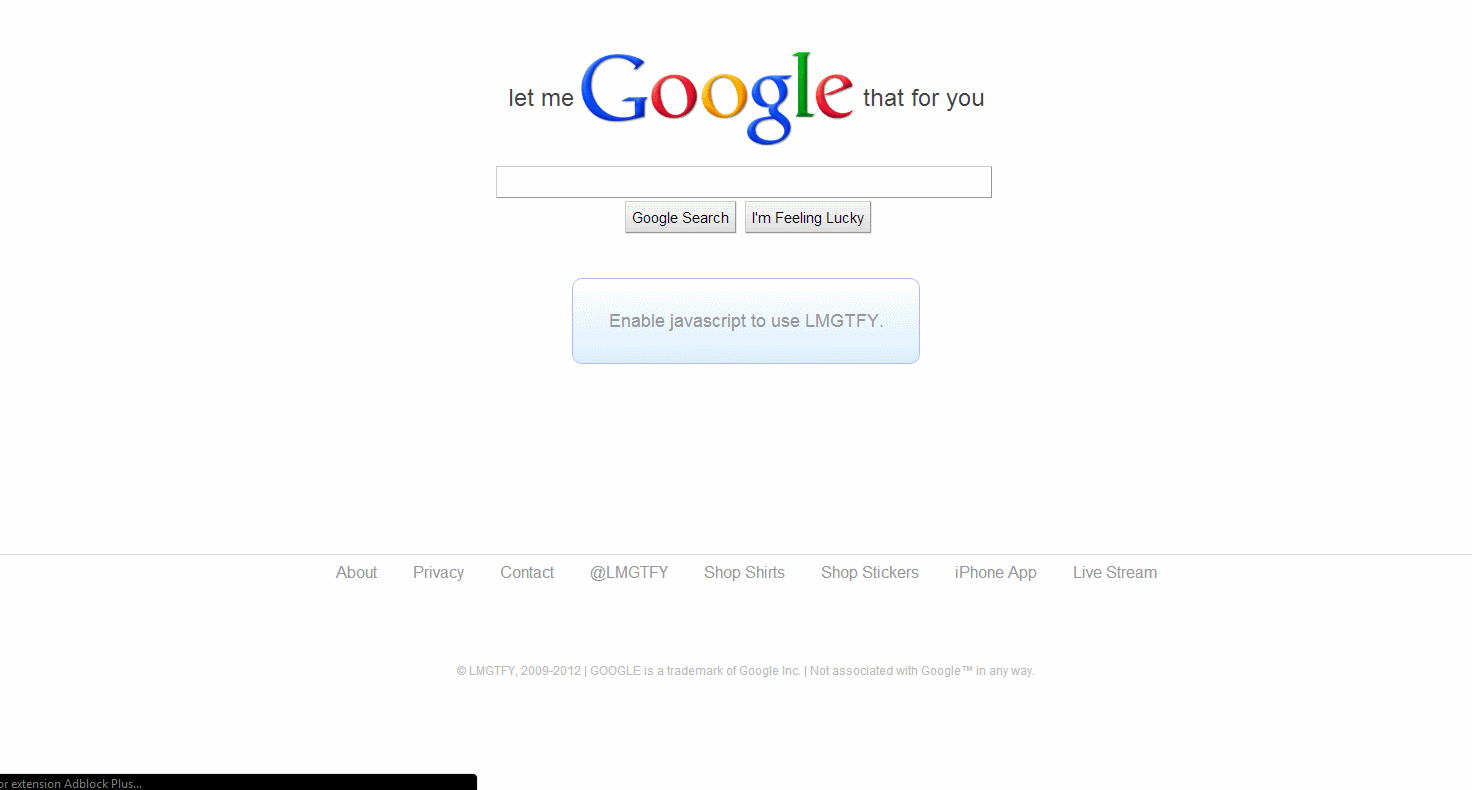Image resolution: width=1472 pixels, height=790 pixels.
Task: Go to Shop Shirts
Action: click(744, 572)
